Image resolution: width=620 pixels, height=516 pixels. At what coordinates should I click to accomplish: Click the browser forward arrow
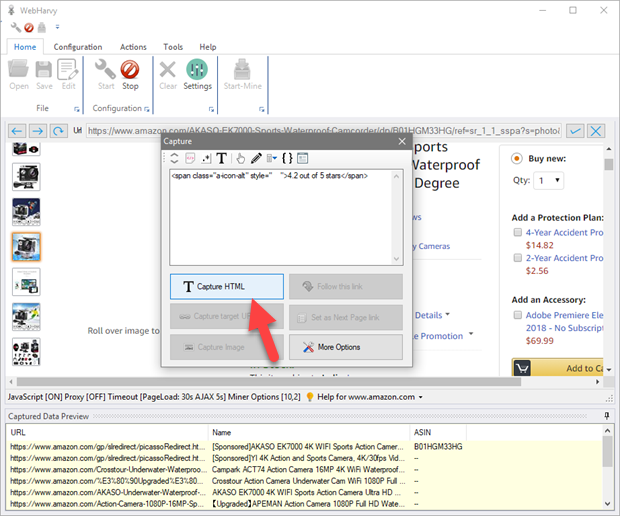pyautogui.click(x=37, y=131)
